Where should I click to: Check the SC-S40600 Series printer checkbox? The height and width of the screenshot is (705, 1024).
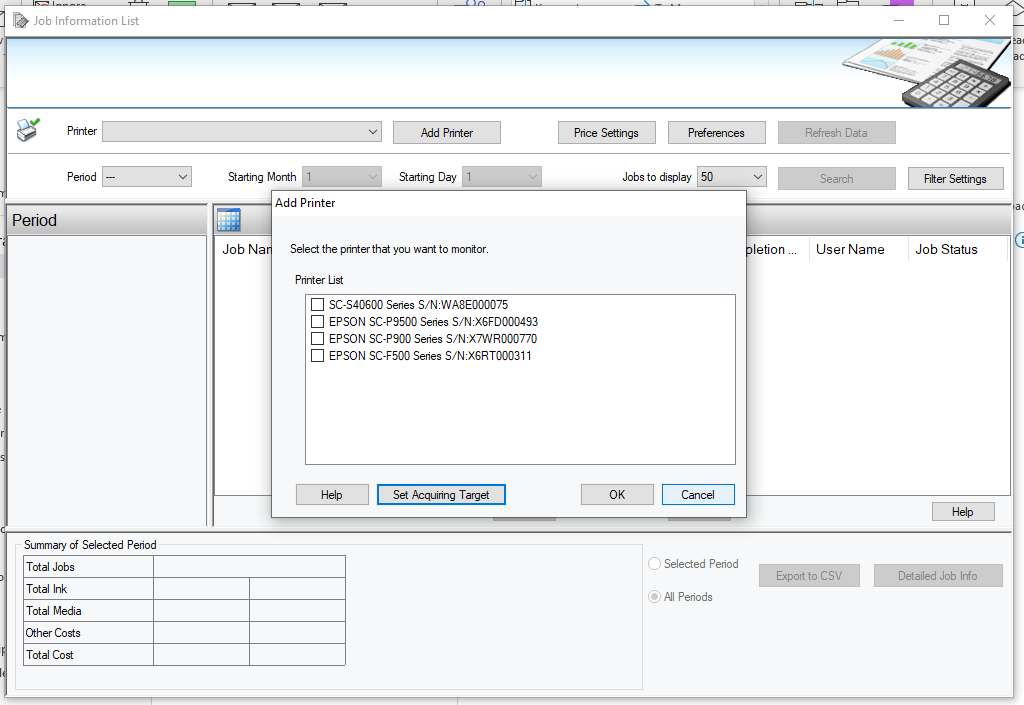pyautogui.click(x=317, y=304)
